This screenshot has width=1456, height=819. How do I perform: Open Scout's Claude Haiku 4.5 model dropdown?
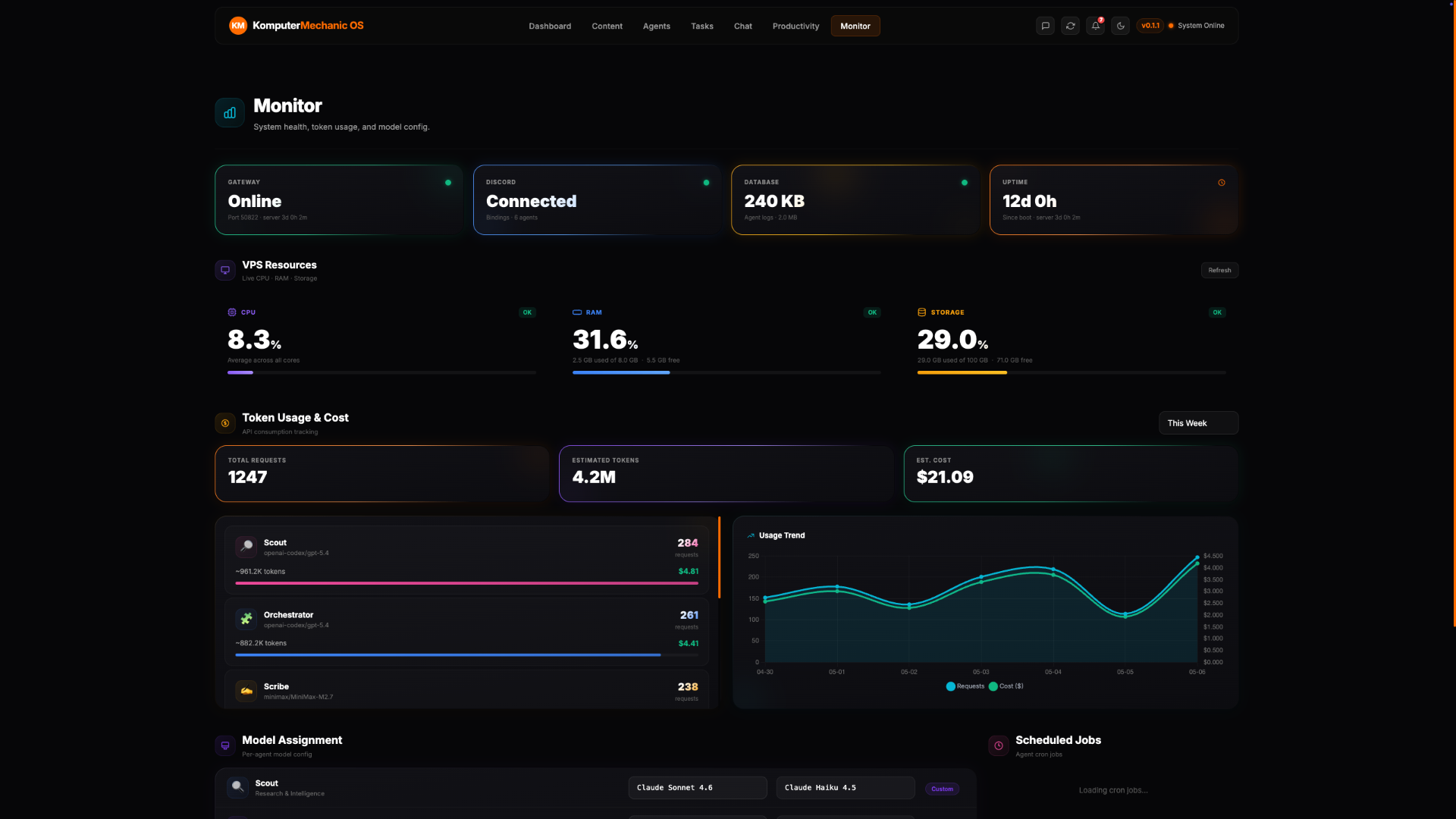(x=846, y=788)
